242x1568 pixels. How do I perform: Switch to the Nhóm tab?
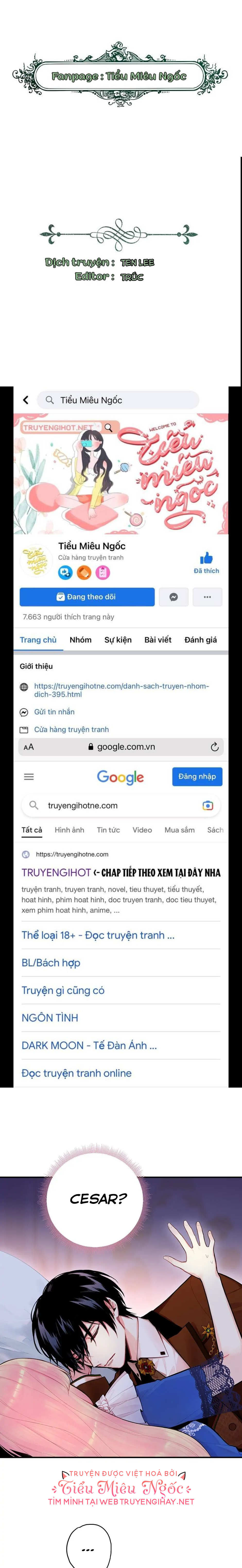pyautogui.click(x=81, y=640)
